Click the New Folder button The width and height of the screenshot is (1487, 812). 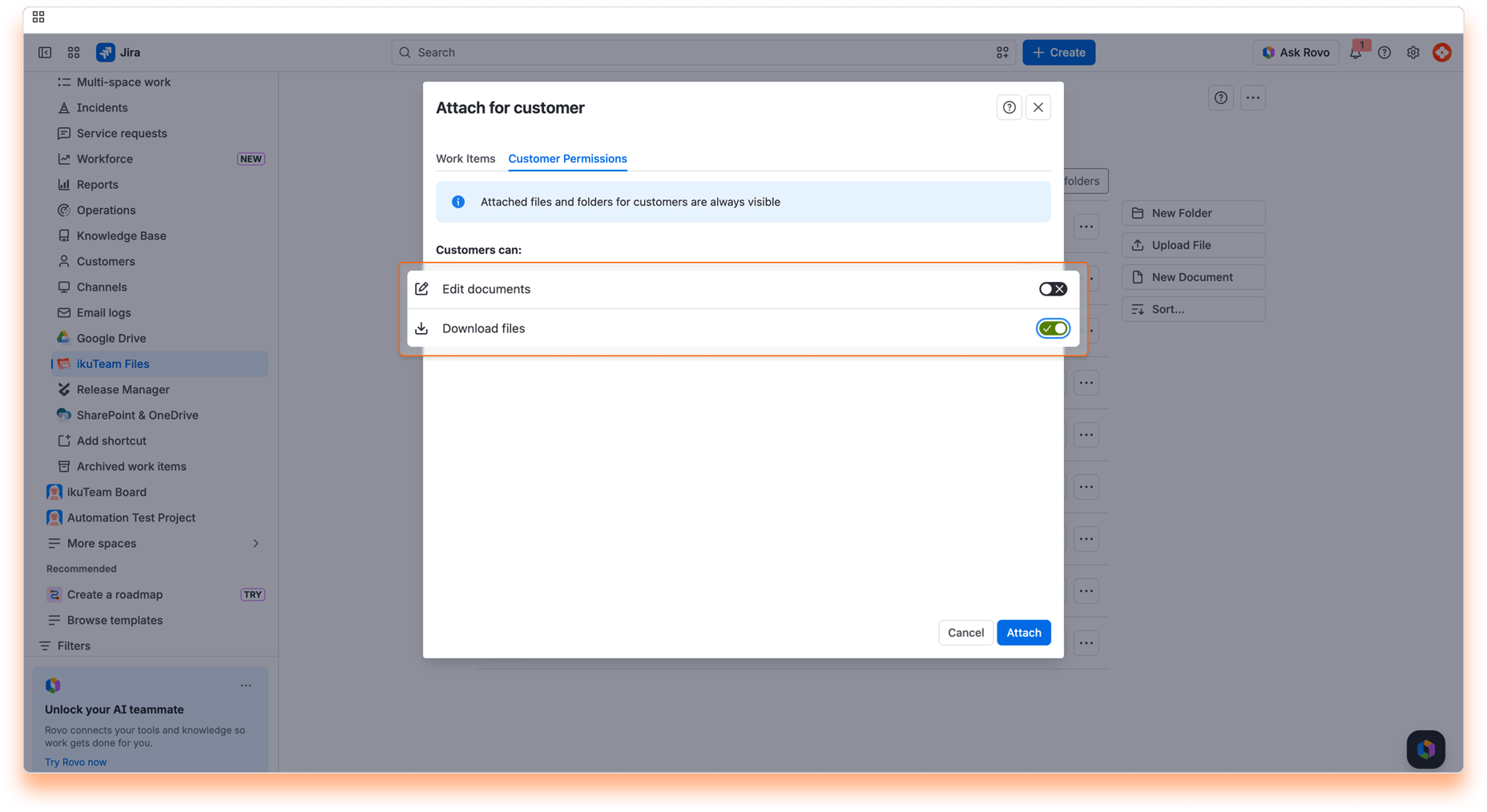click(1194, 213)
